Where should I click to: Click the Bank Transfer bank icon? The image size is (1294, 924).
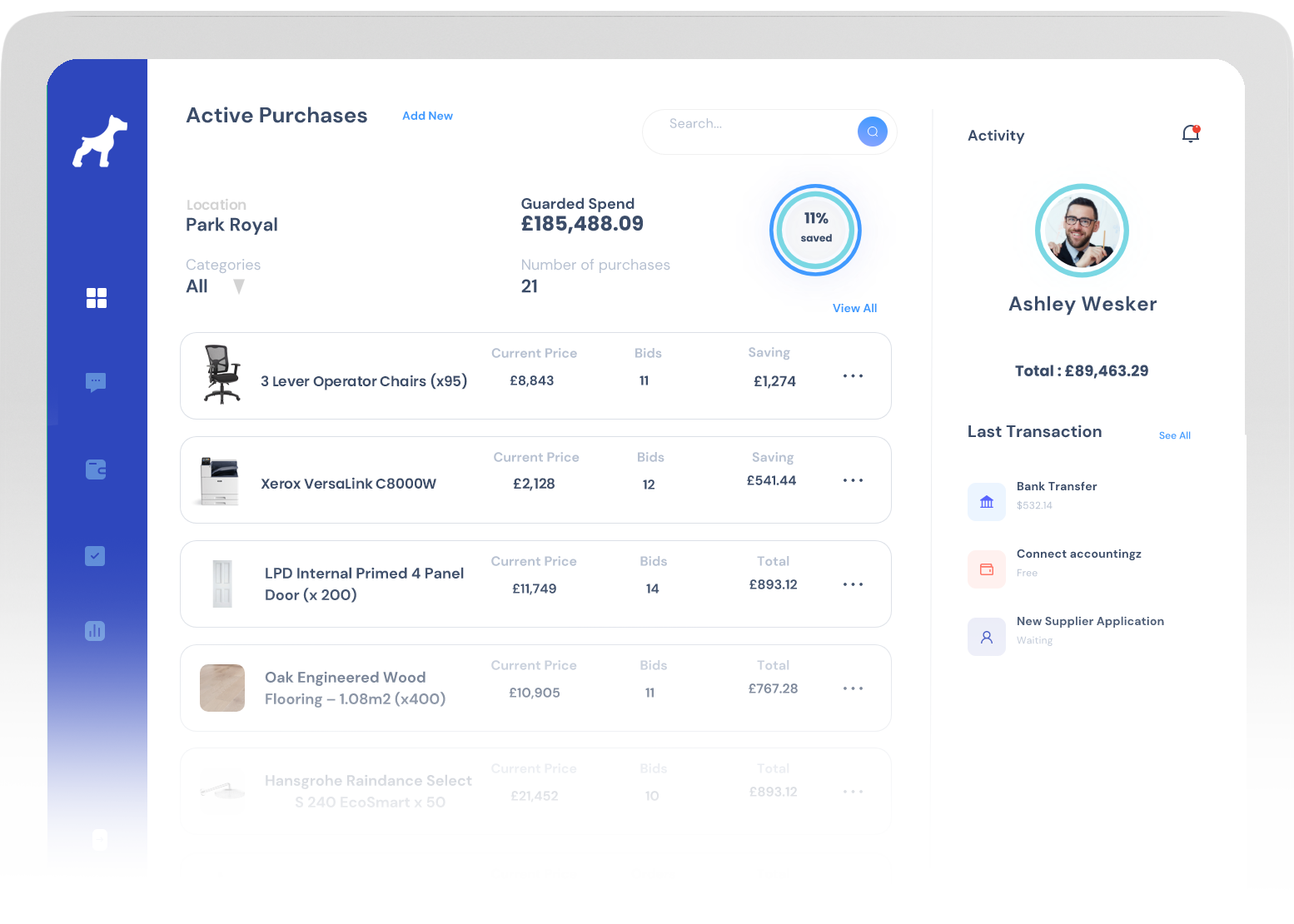point(987,502)
